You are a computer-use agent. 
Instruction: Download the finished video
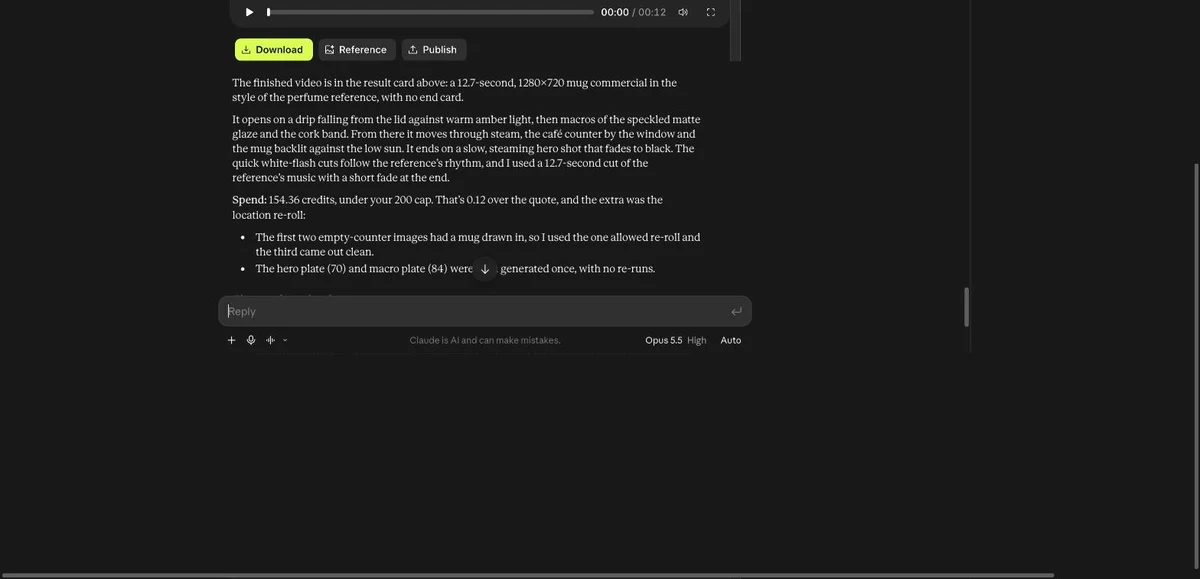(274, 50)
